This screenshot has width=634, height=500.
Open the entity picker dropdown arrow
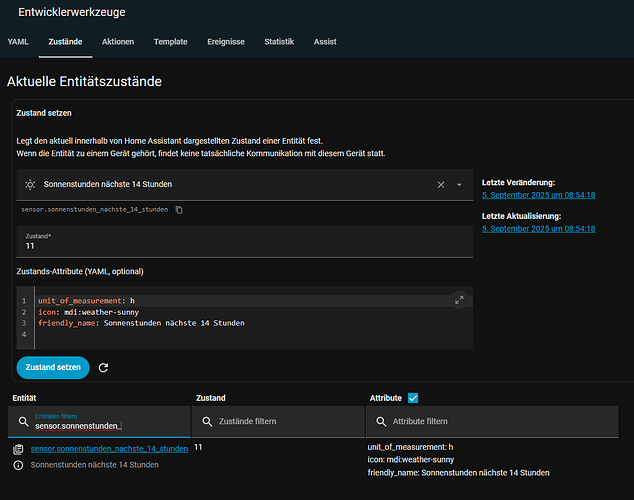tap(459, 185)
